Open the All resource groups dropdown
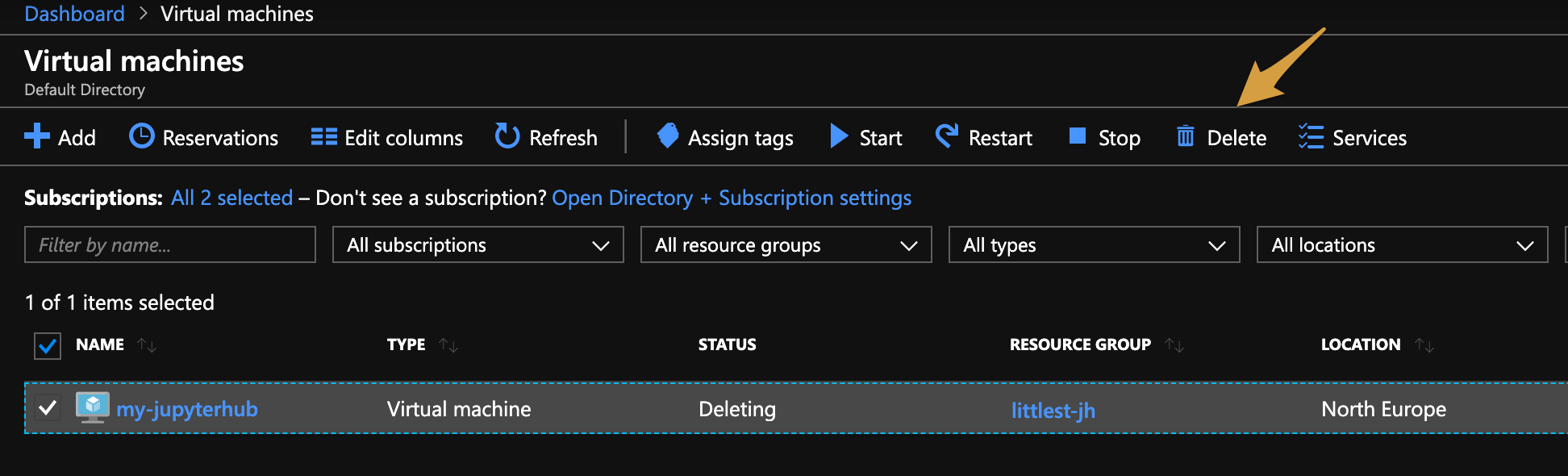This screenshot has width=1568, height=476. pyautogui.click(x=786, y=244)
